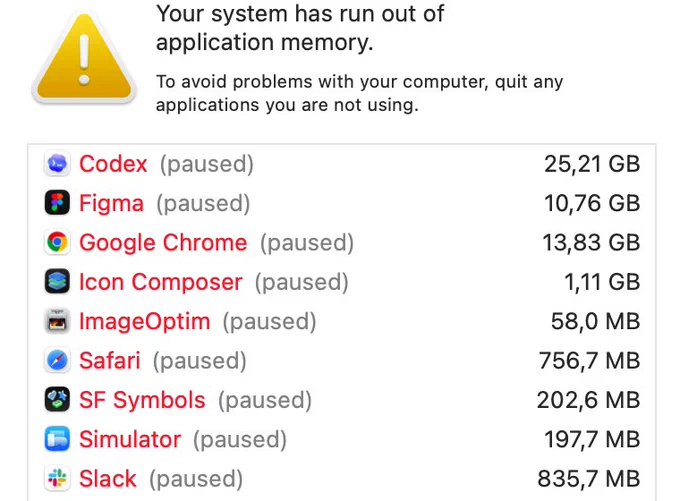Click the Simulator app icon
The height and width of the screenshot is (501, 680).
point(57,439)
